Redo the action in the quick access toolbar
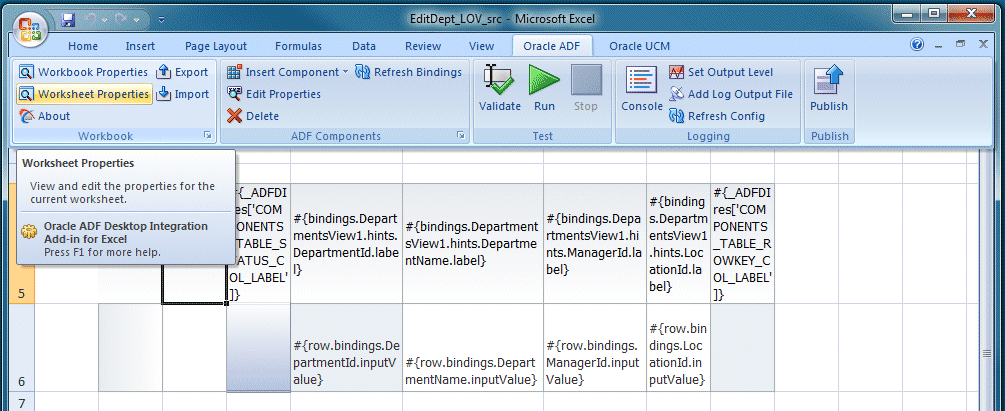Screen dimensions: 1005x411 pyautogui.click(x=120, y=19)
